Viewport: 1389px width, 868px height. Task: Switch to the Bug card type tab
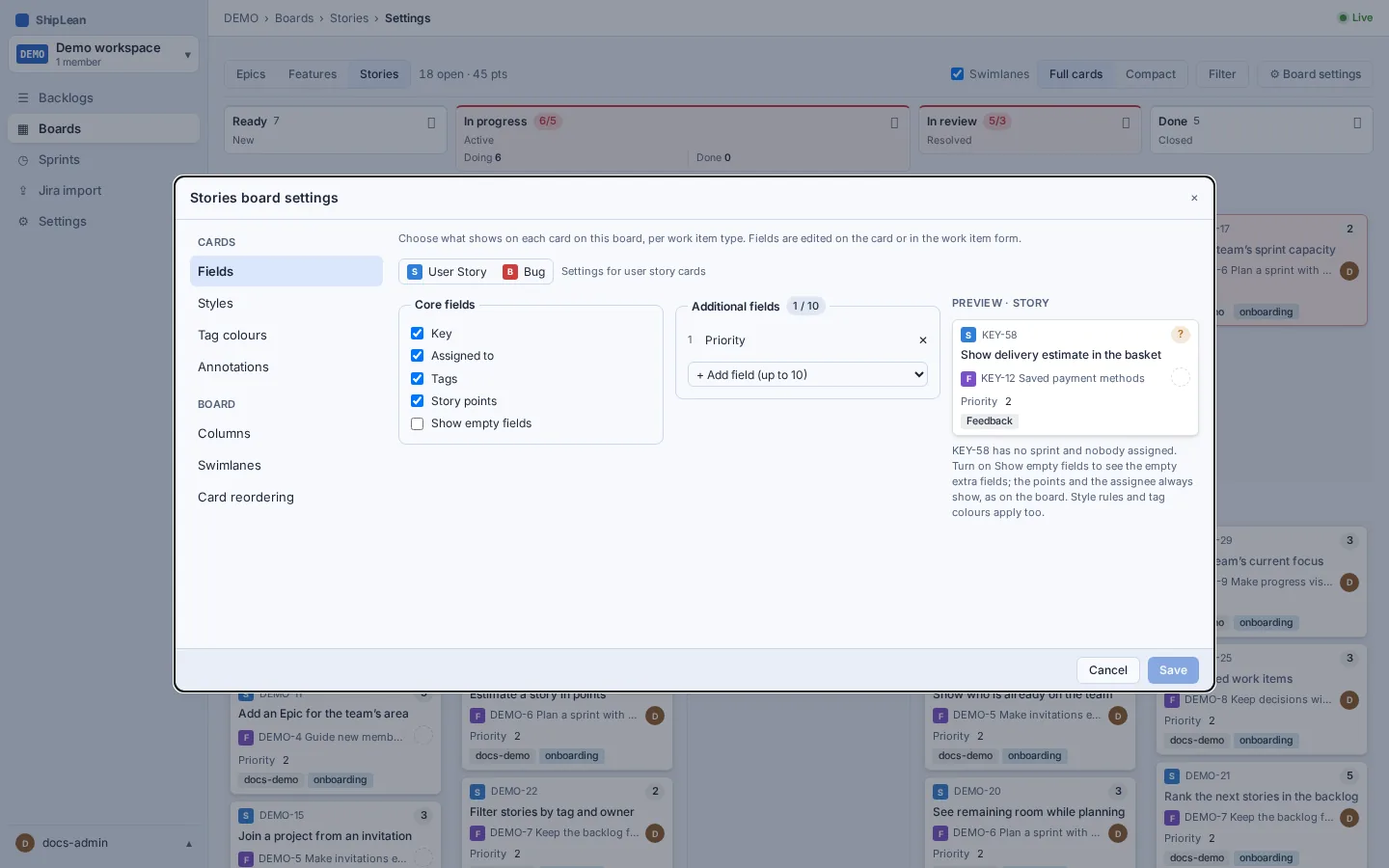click(x=524, y=272)
